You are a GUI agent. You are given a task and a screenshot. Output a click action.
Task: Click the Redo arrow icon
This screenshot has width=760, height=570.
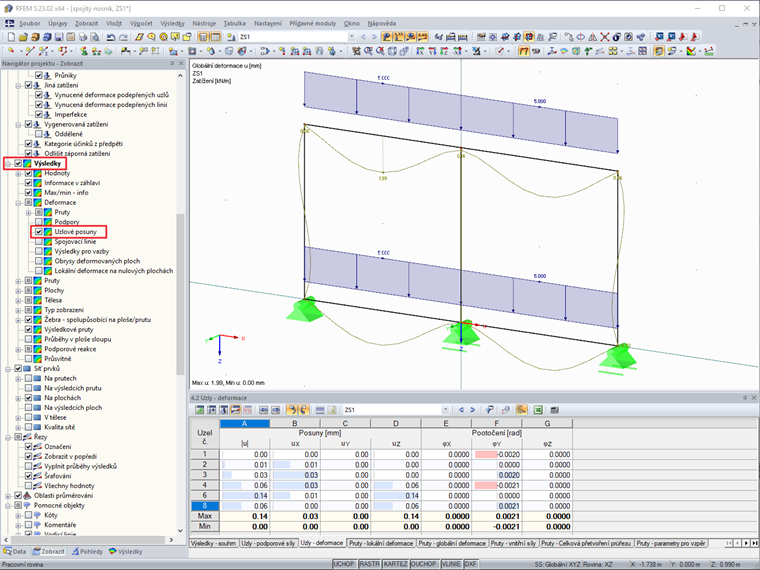pyautogui.click(x=123, y=37)
